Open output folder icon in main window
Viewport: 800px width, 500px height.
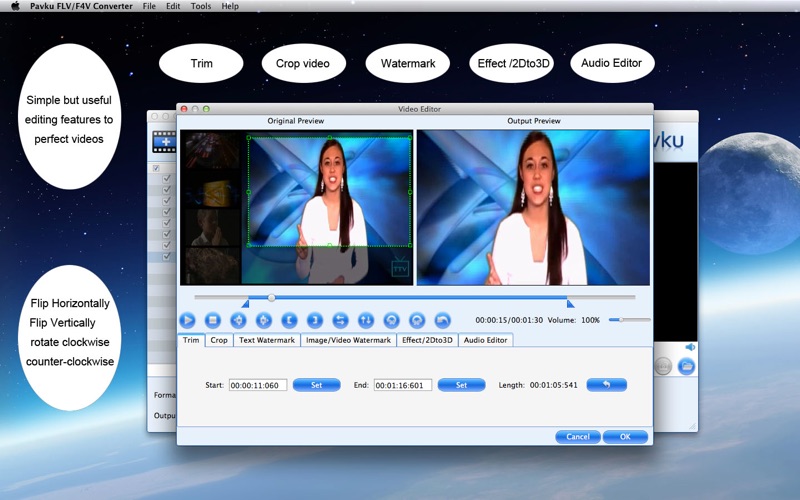(x=686, y=366)
